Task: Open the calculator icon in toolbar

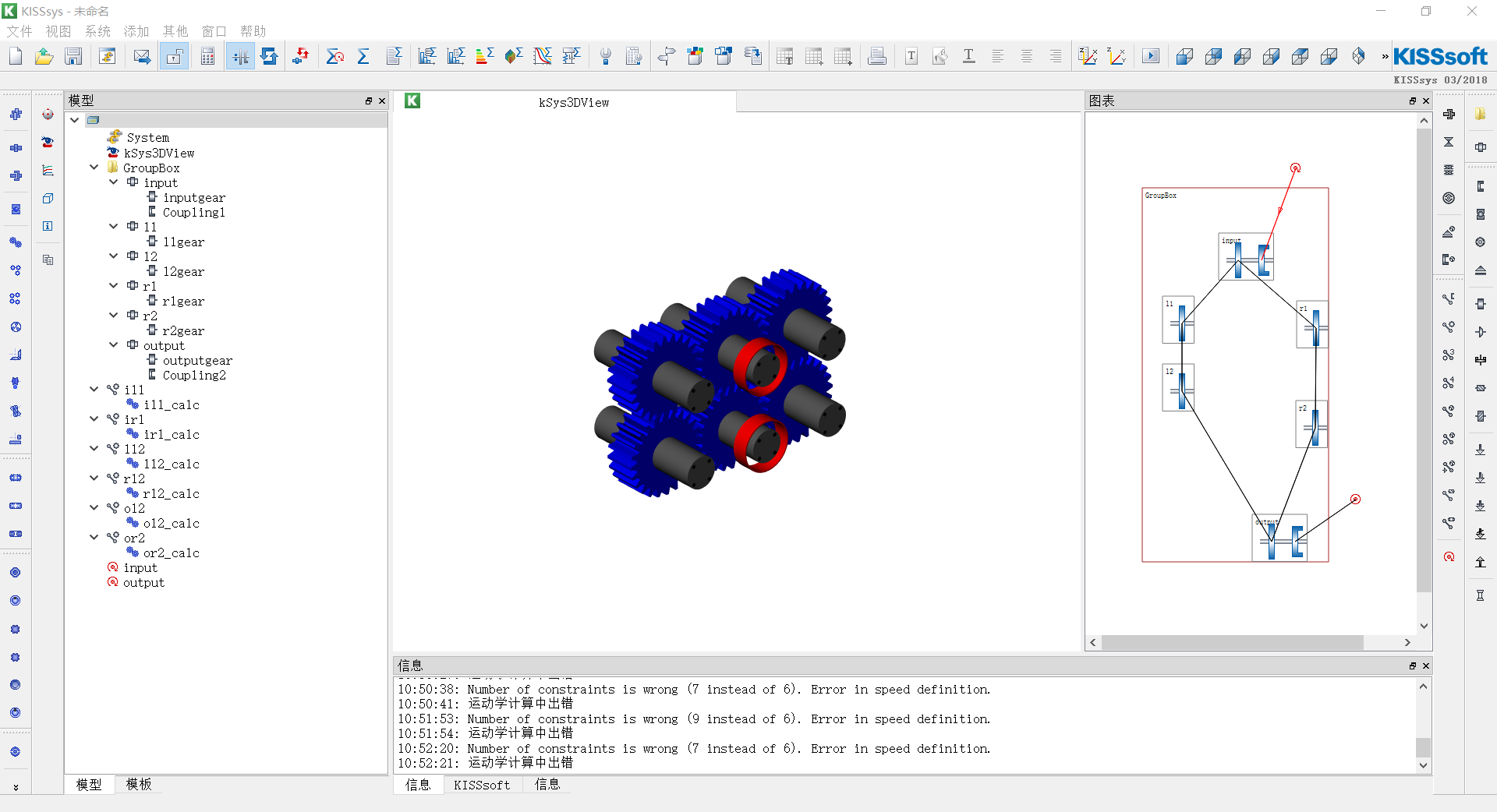Action: click(x=207, y=56)
